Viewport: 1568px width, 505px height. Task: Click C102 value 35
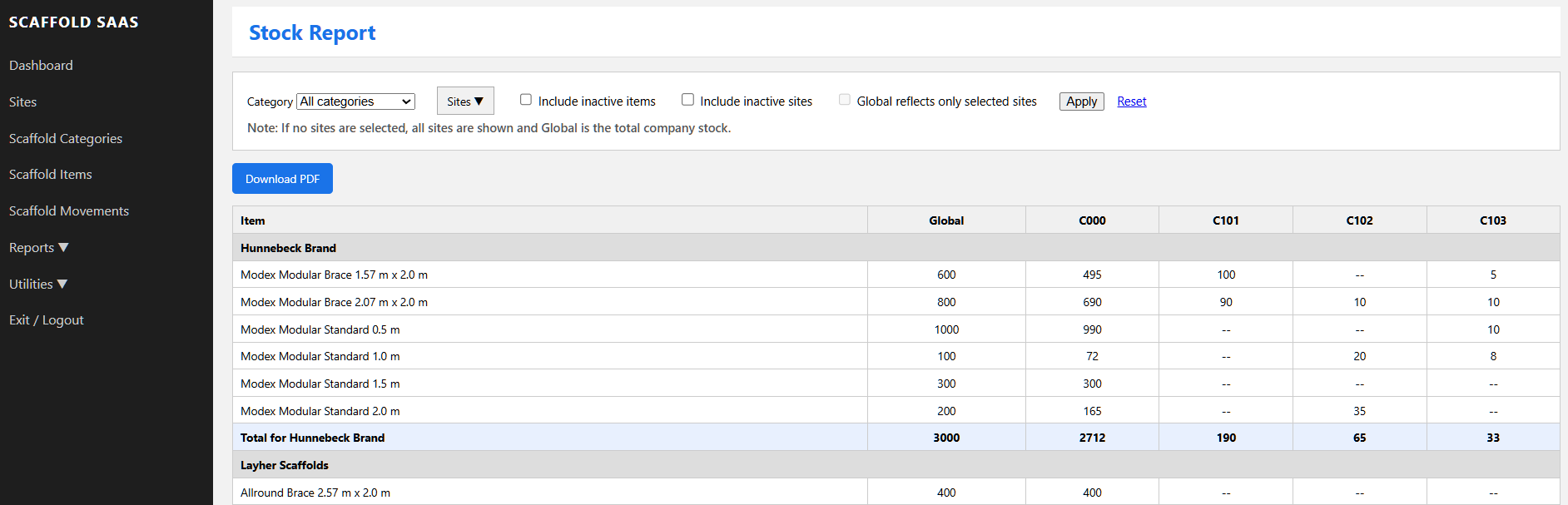coord(1360,411)
